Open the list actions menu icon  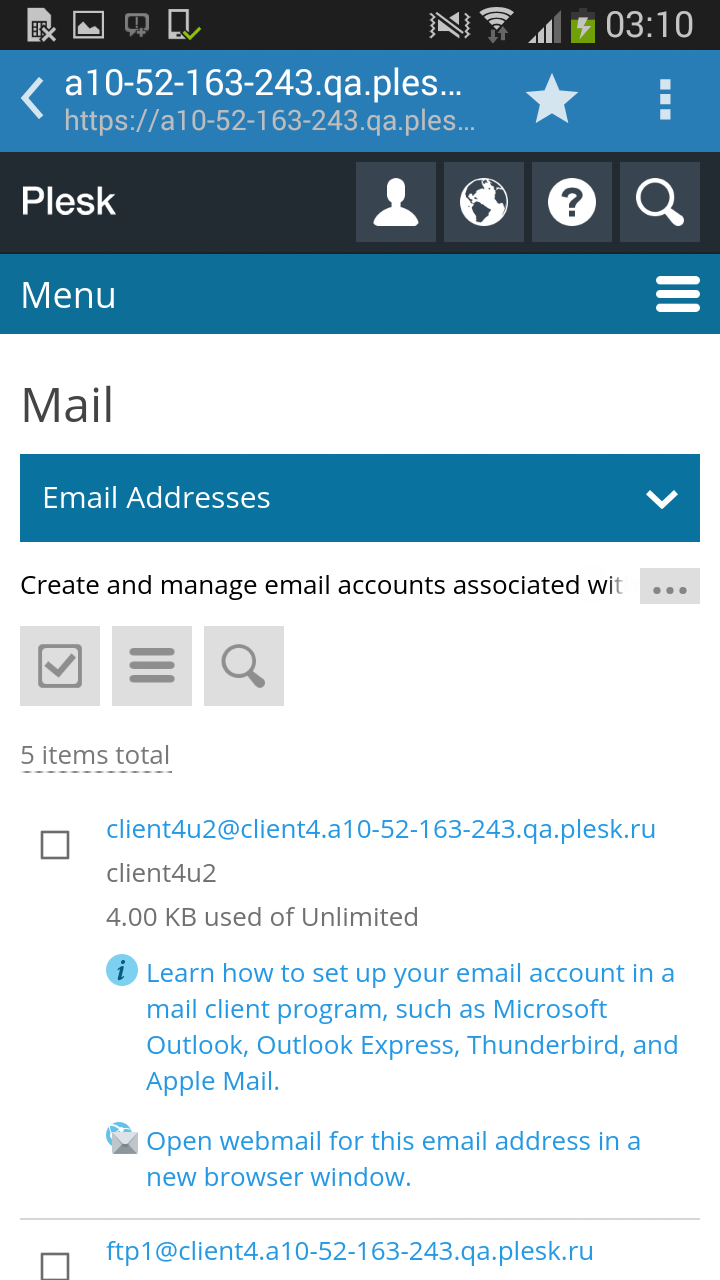[152, 666]
